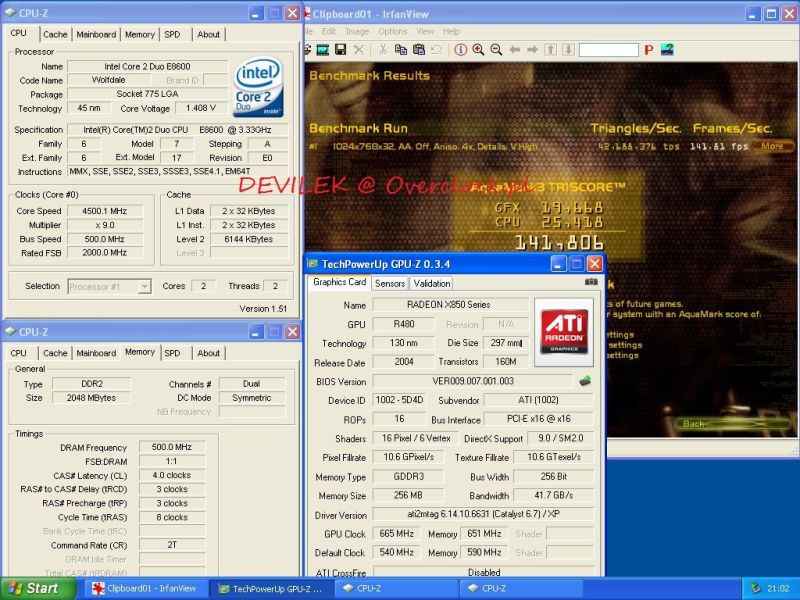The height and width of the screenshot is (600, 800).
Task: Click the Save floppy disk icon in IrfanView
Action: click(x=340, y=49)
